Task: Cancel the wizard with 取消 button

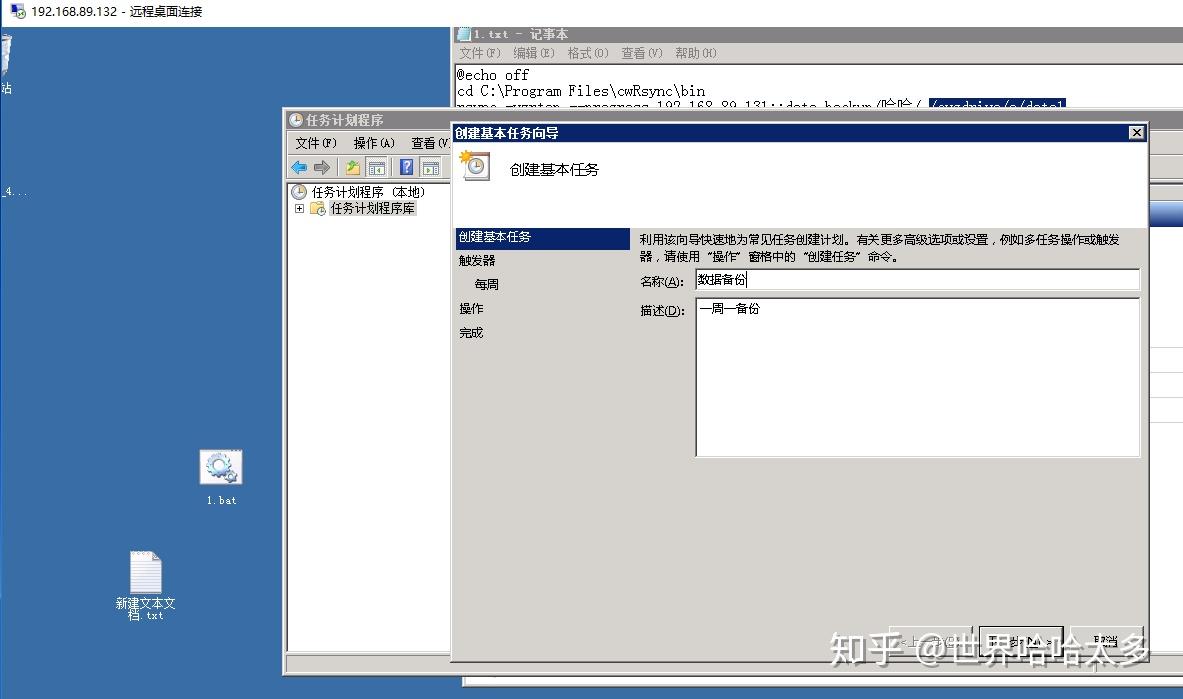Action: coord(1106,640)
